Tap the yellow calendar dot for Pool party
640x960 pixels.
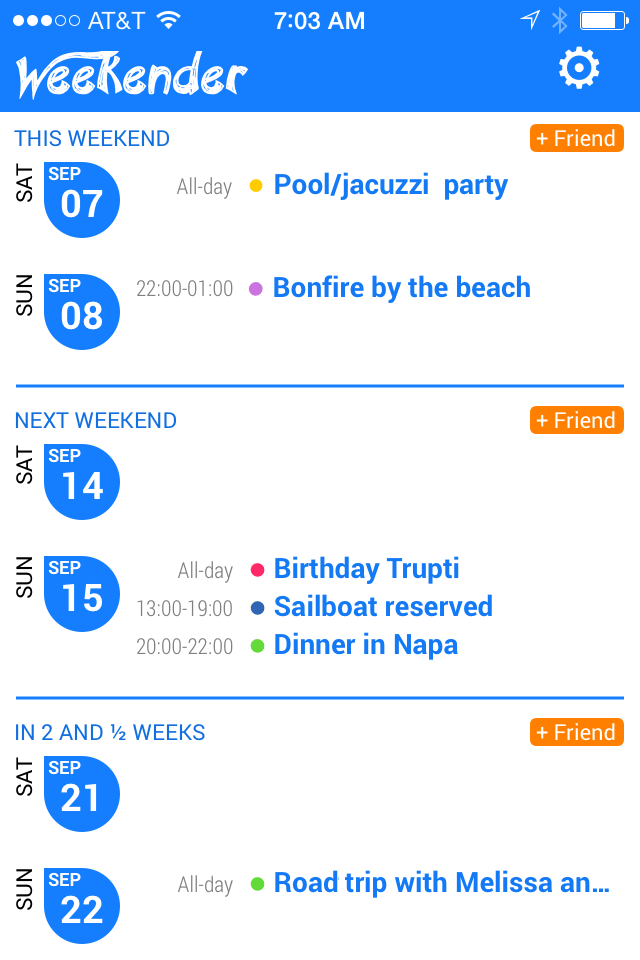[x=257, y=186]
